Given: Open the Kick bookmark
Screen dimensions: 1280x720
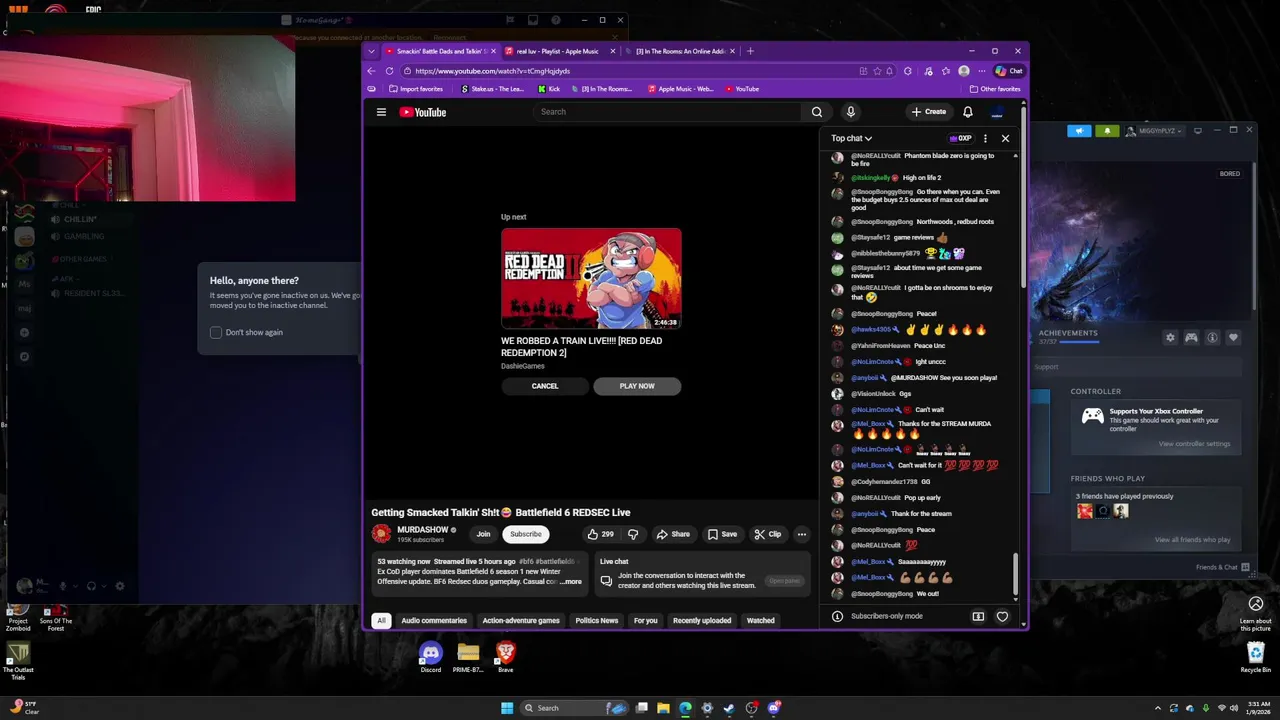Looking at the screenshot, I should click(x=548, y=89).
